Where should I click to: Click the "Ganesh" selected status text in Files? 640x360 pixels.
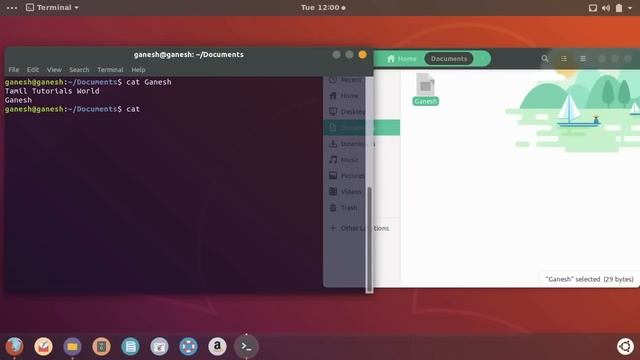(x=589, y=279)
